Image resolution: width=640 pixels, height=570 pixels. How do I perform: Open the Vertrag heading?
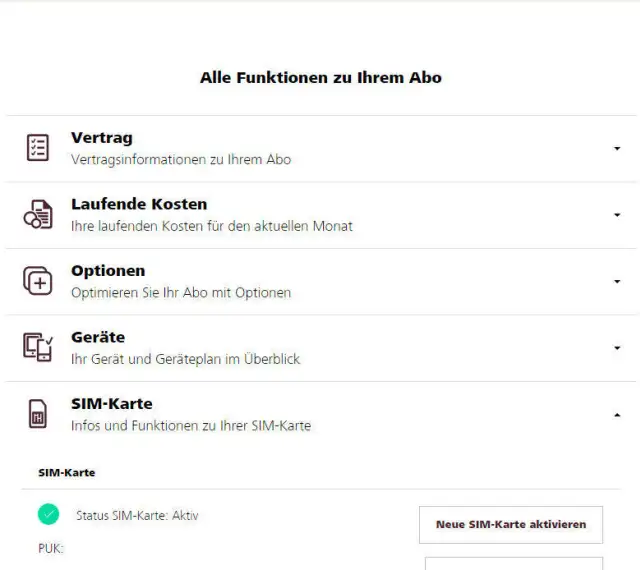pyautogui.click(x=101, y=138)
